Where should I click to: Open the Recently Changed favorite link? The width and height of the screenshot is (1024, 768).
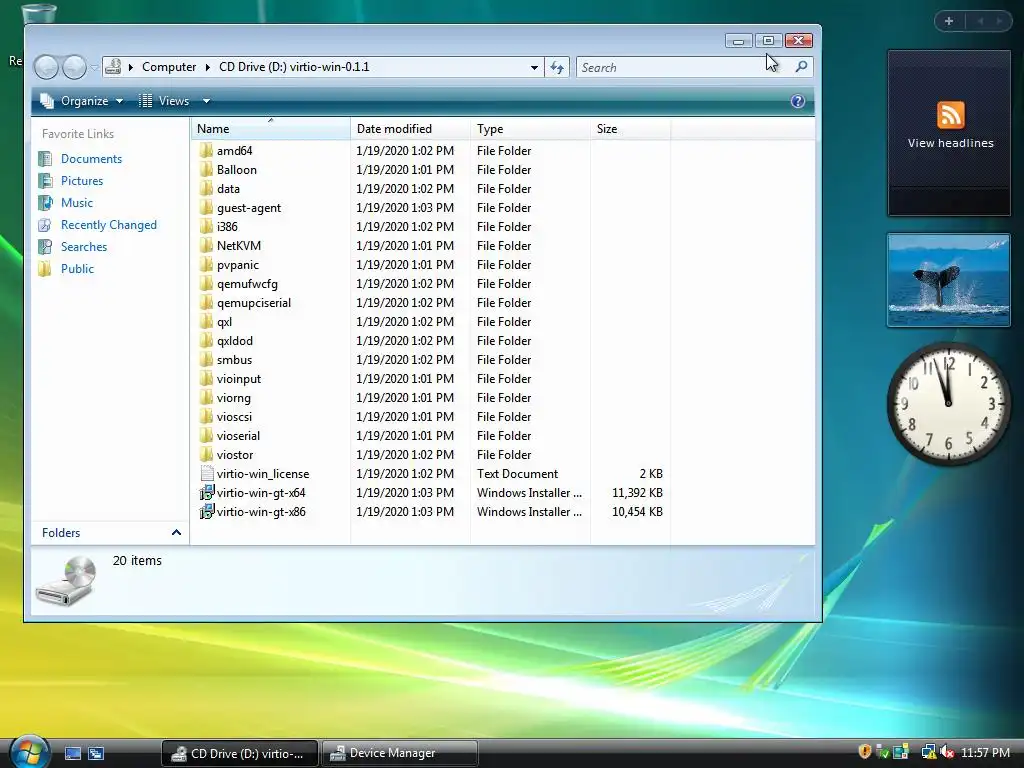point(109,225)
